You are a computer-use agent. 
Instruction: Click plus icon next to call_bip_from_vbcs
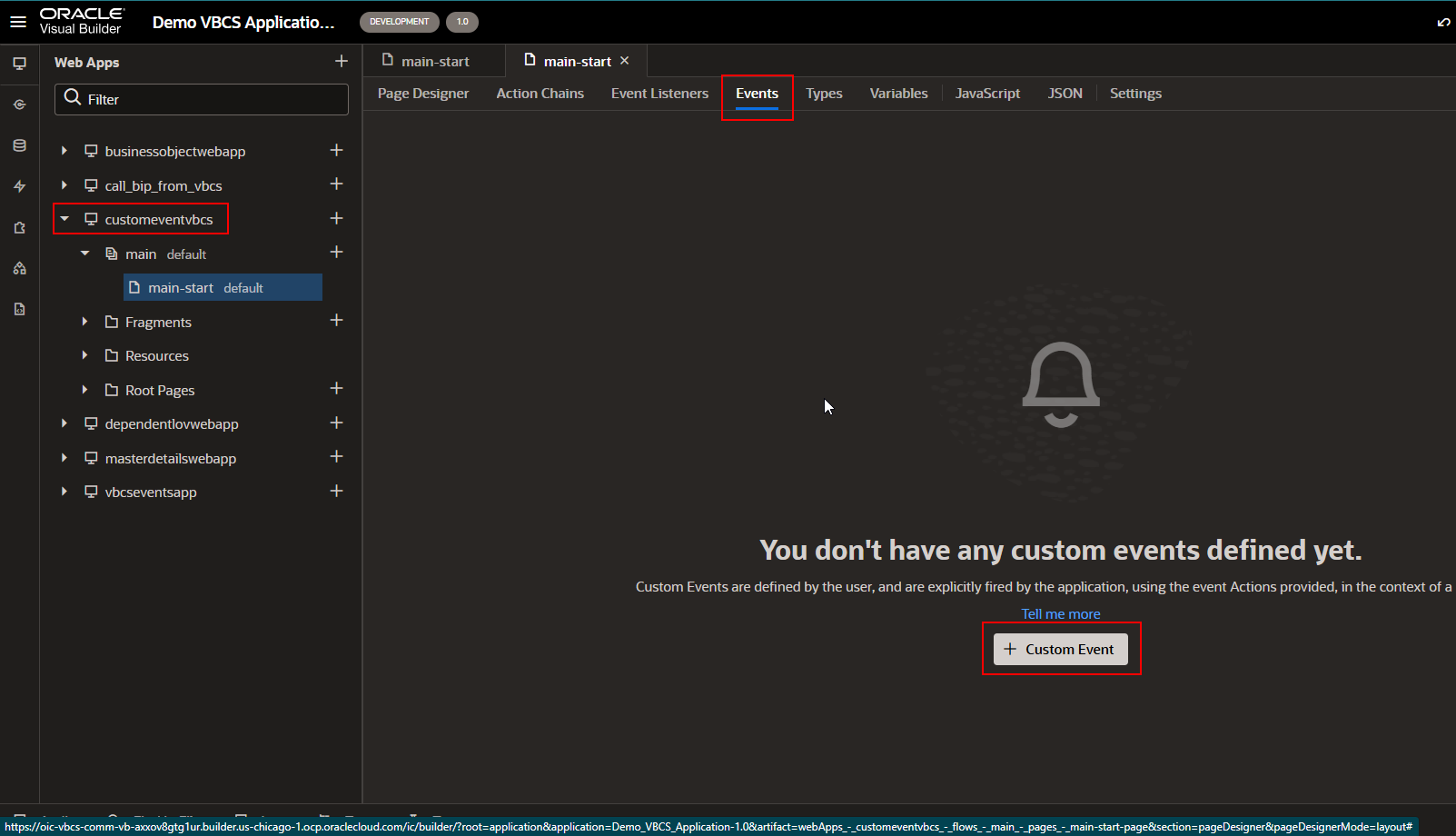336,184
